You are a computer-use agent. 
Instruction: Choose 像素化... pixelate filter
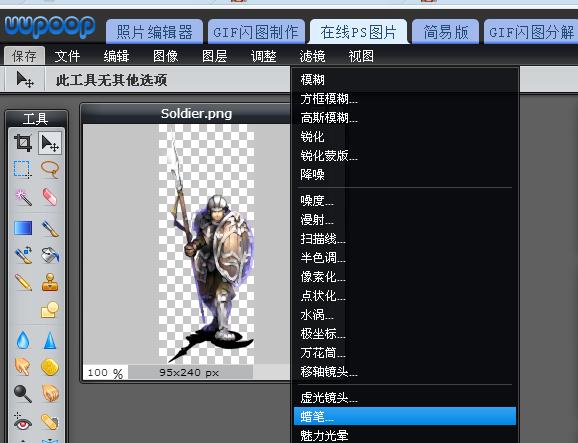pos(405,277)
